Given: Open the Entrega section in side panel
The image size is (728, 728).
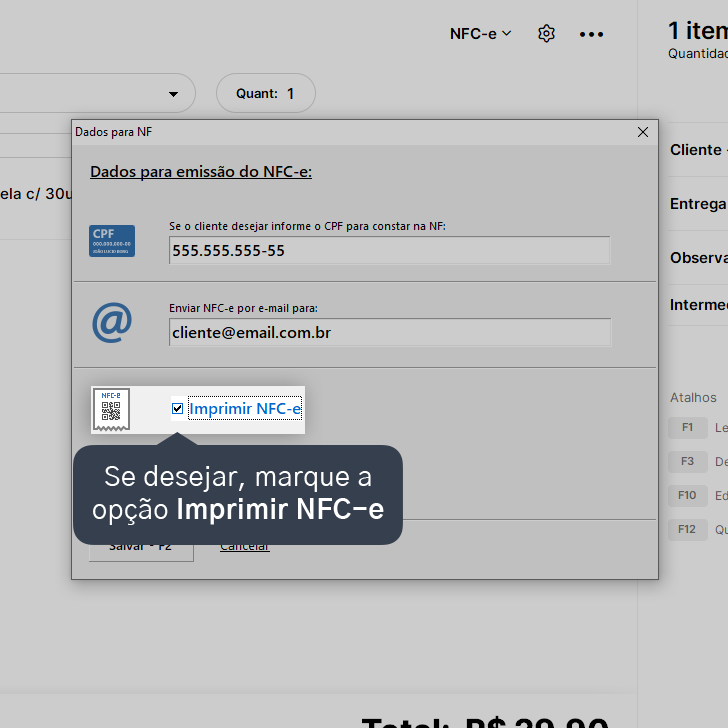Looking at the screenshot, I should (x=698, y=204).
